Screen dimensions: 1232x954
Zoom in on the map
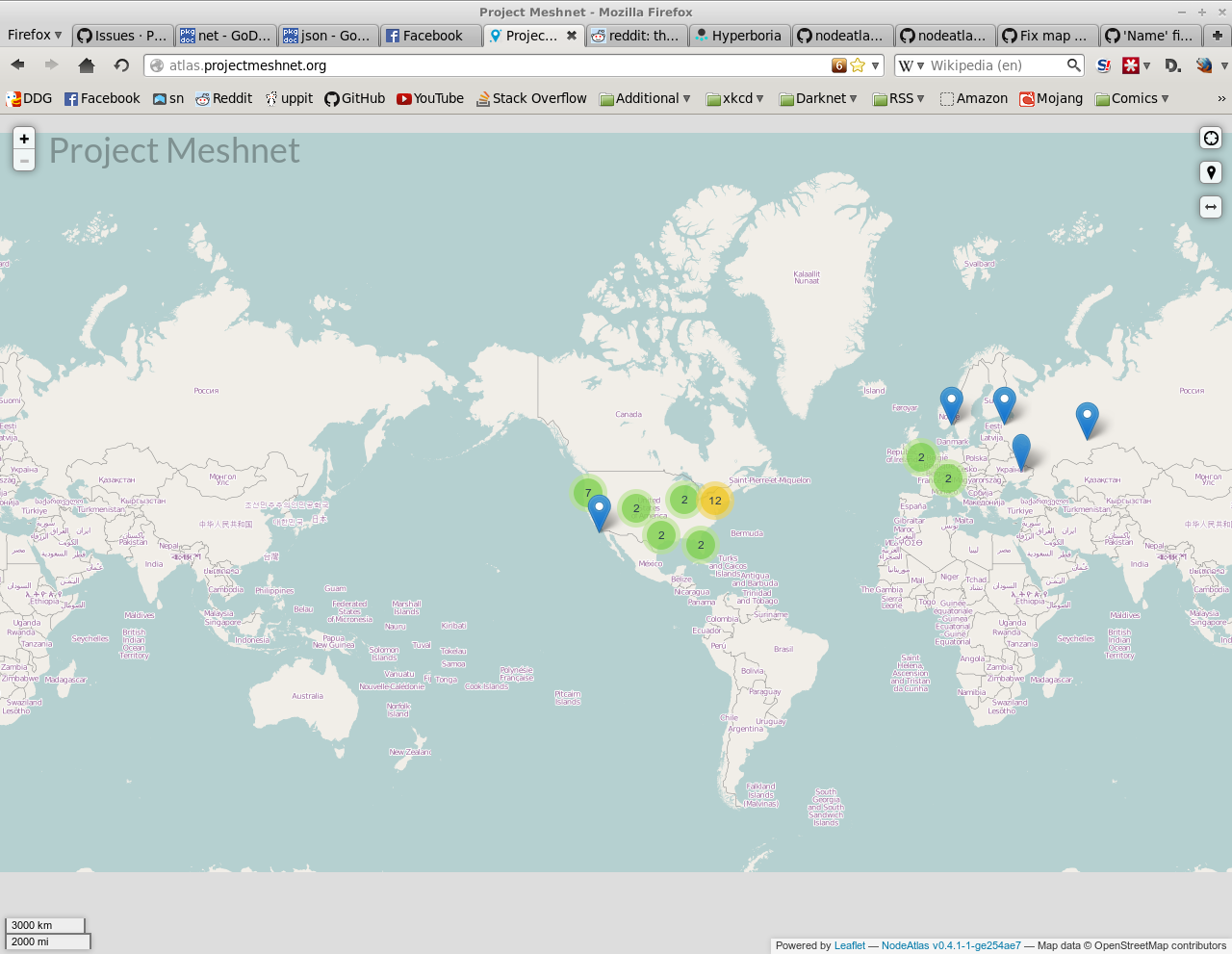24,139
